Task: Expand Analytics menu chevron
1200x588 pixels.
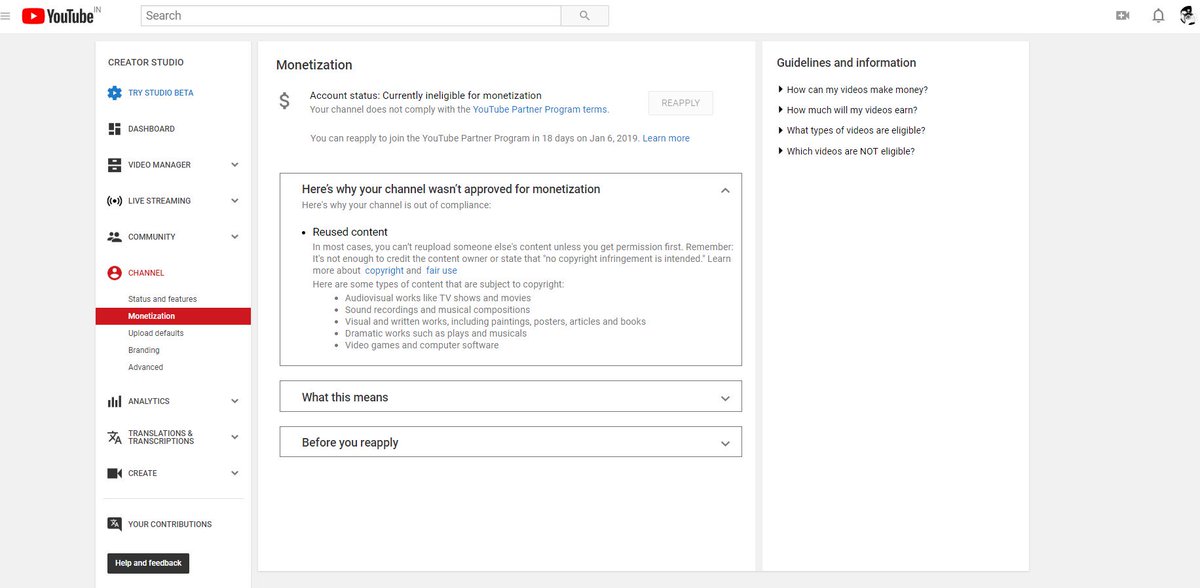Action: coord(235,401)
